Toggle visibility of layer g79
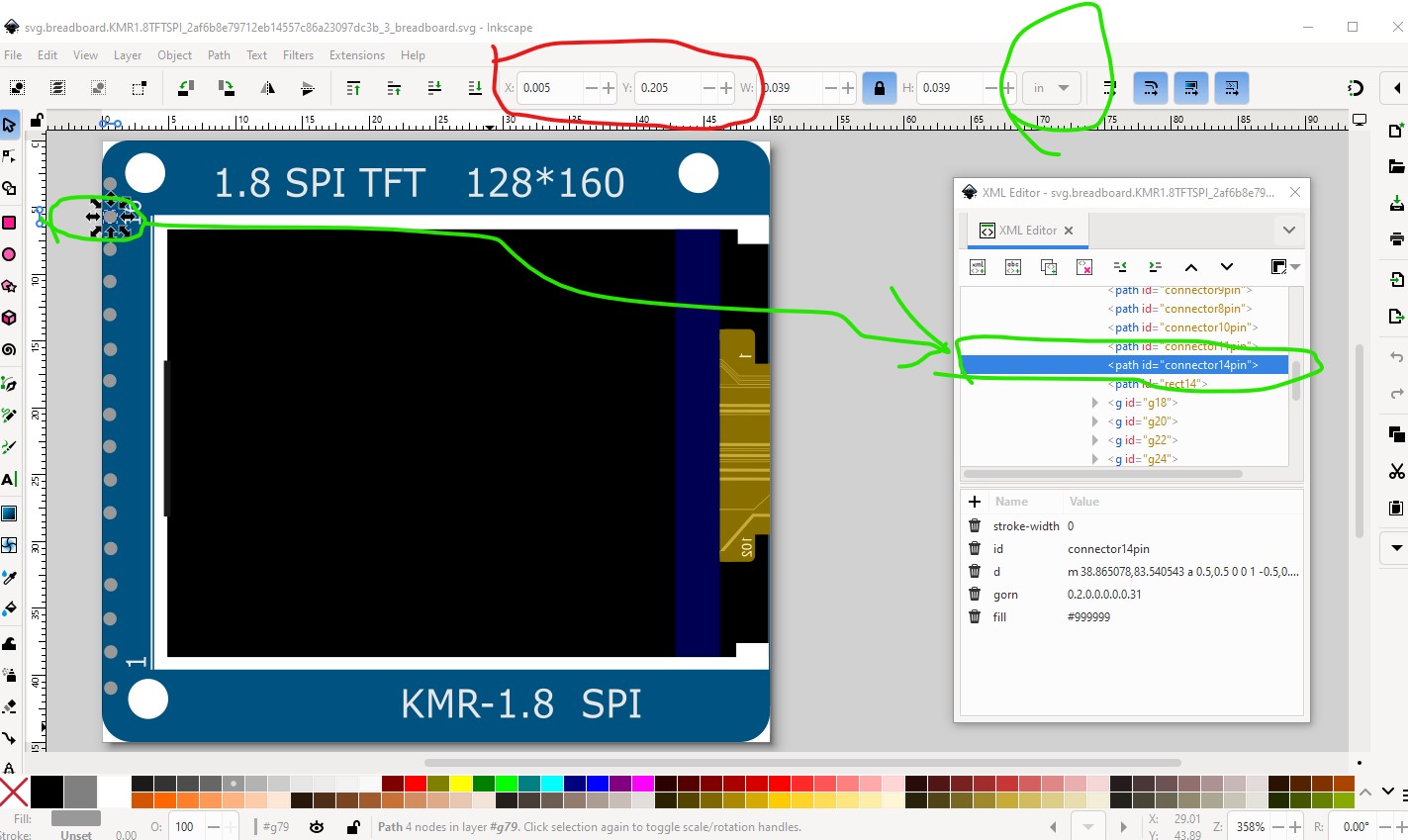This screenshot has height=840, width=1408. (x=317, y=827)
